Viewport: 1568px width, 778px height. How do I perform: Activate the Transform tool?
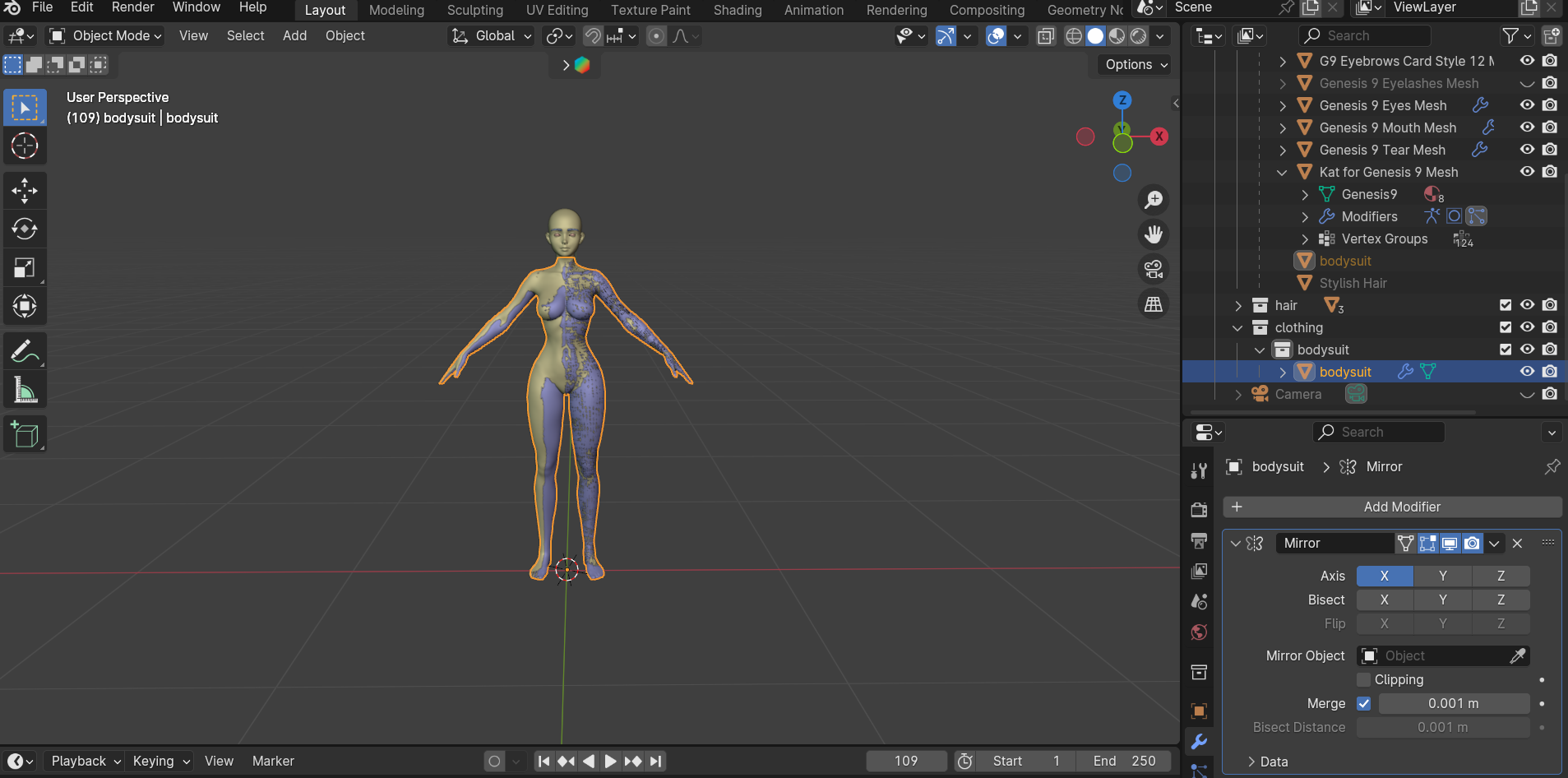25,306
